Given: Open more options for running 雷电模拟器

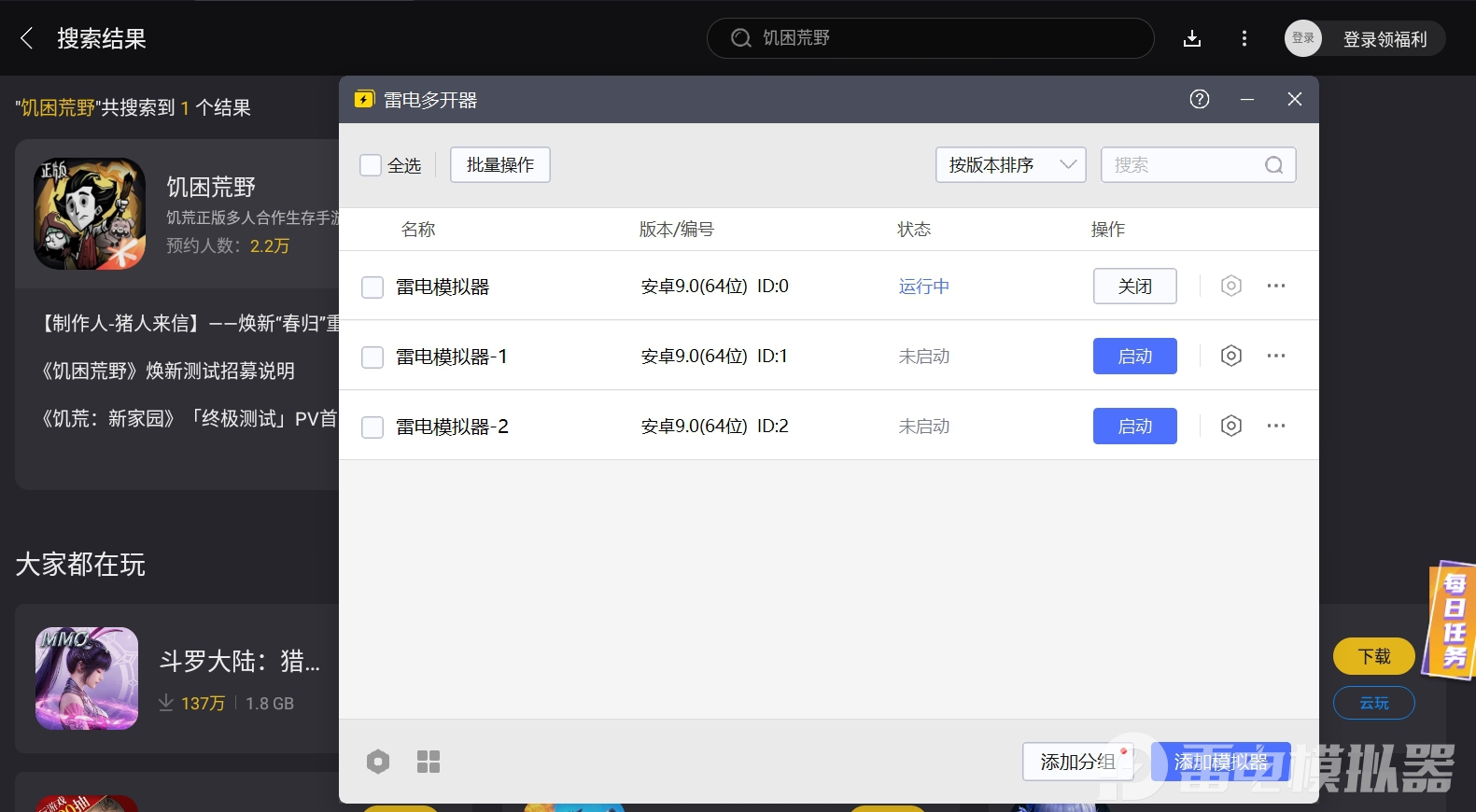Looking at the screenshot, I should click(x=1275, y=286).
